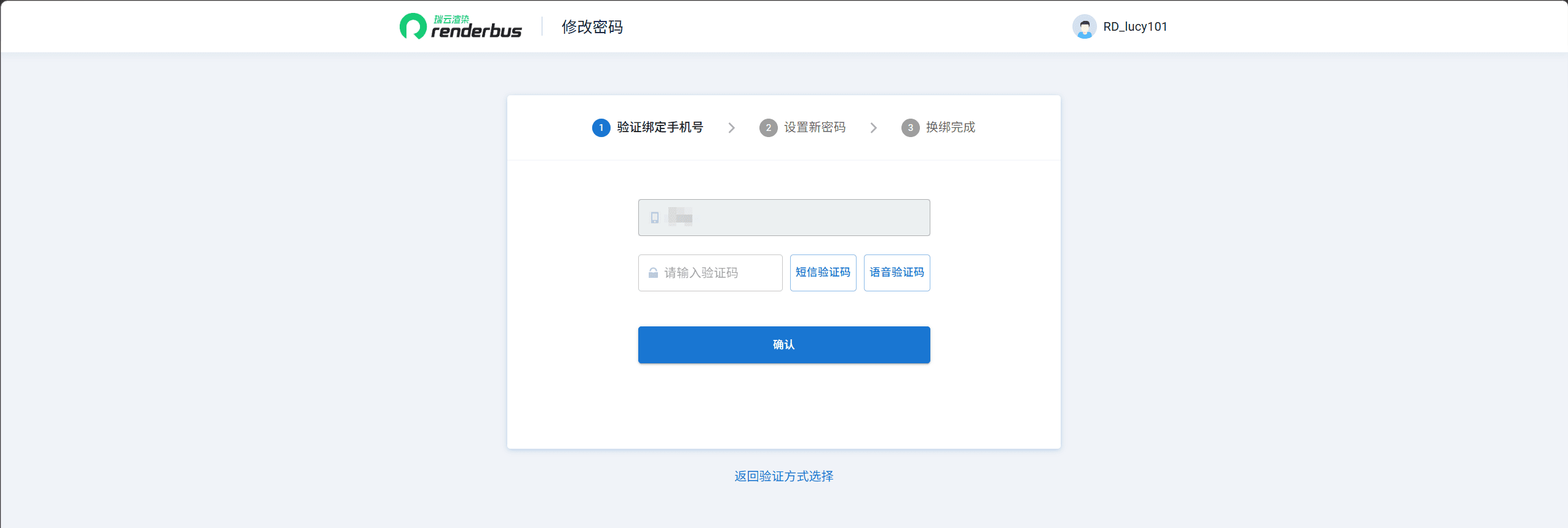Click the chevron after 设置新密码
This screenshot has width=1568, height=528.
pos(873,128)
